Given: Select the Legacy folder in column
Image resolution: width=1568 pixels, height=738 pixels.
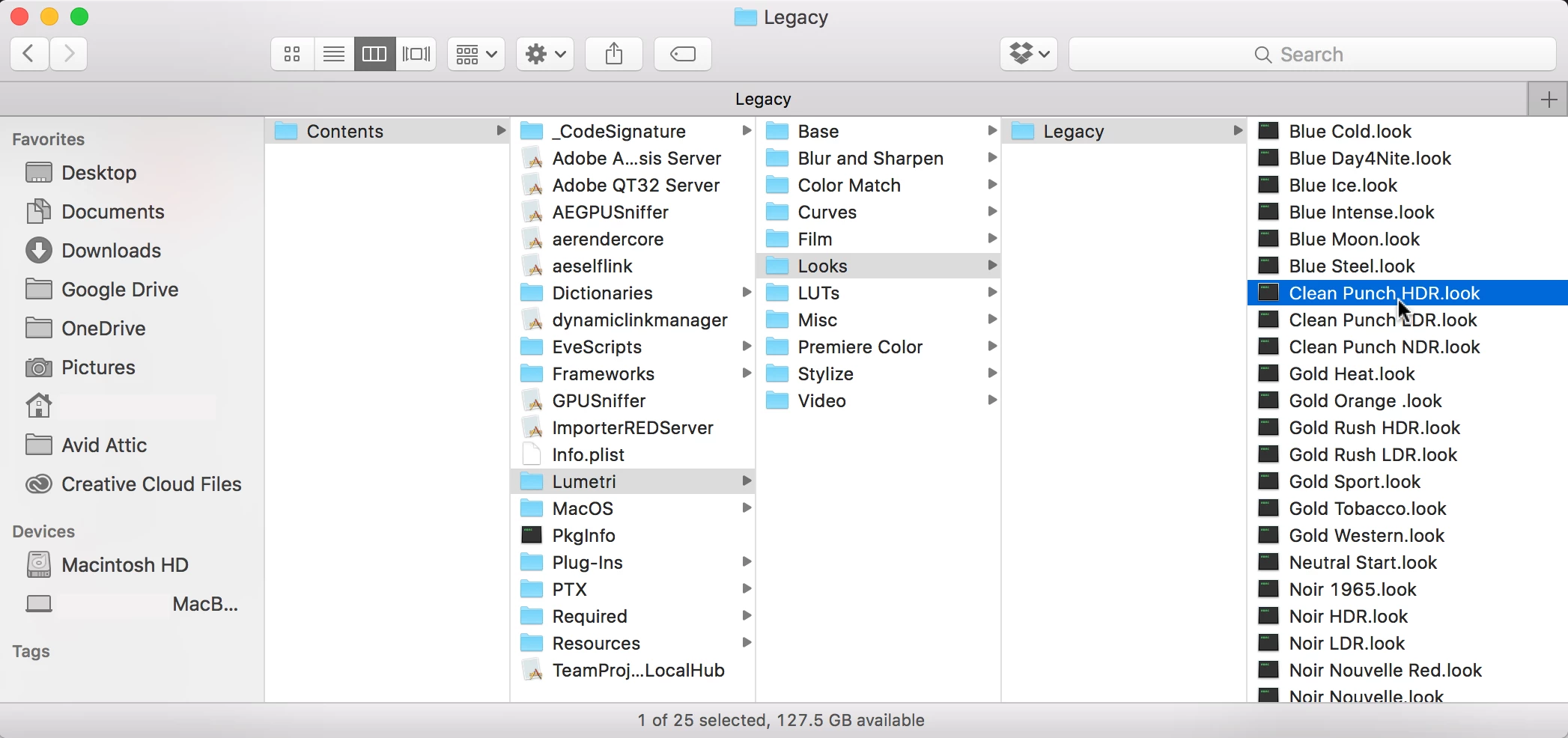Looking at the screenshot, I should [1125, 131].
